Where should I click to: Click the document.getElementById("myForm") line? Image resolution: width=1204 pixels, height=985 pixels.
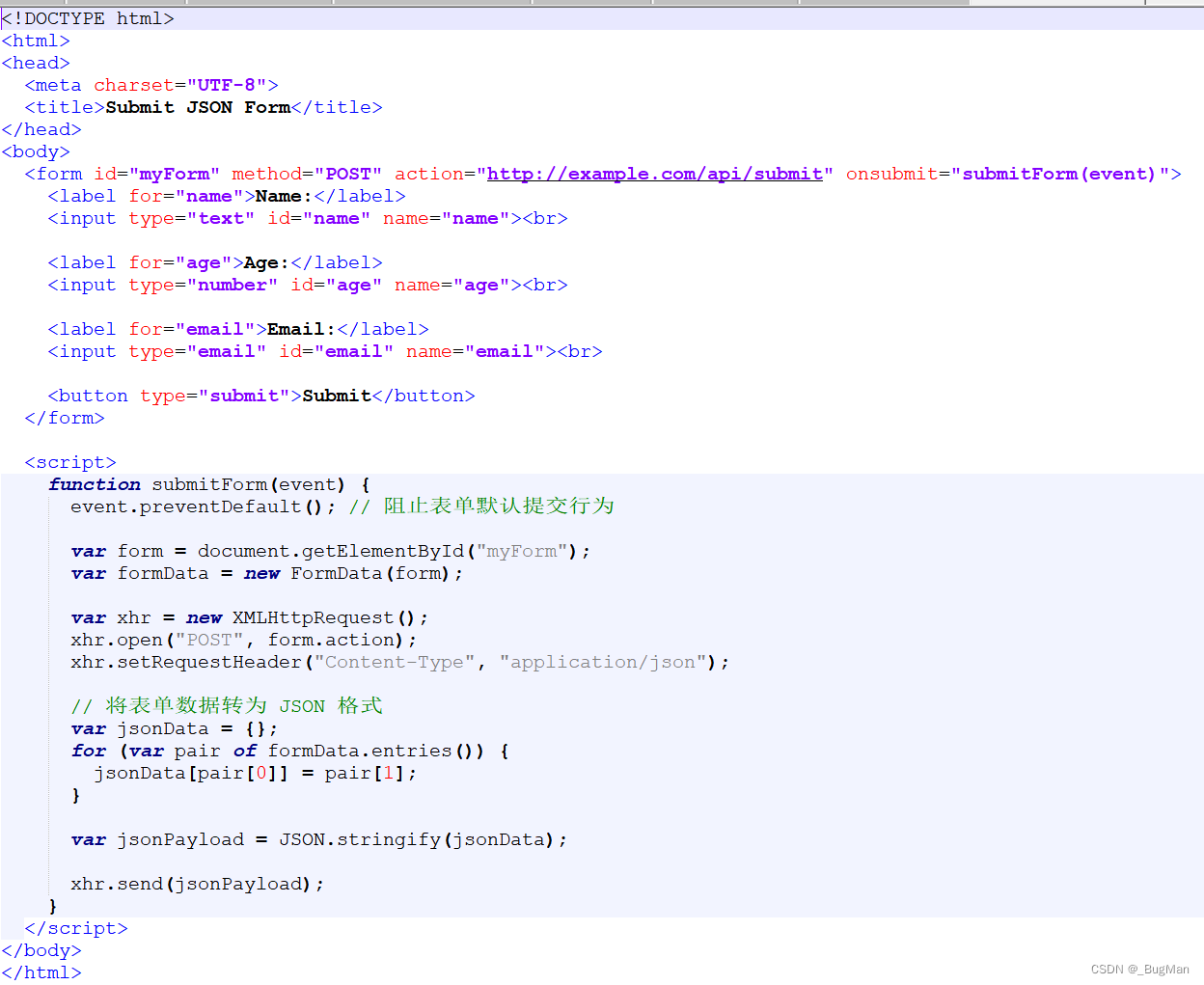331,551
